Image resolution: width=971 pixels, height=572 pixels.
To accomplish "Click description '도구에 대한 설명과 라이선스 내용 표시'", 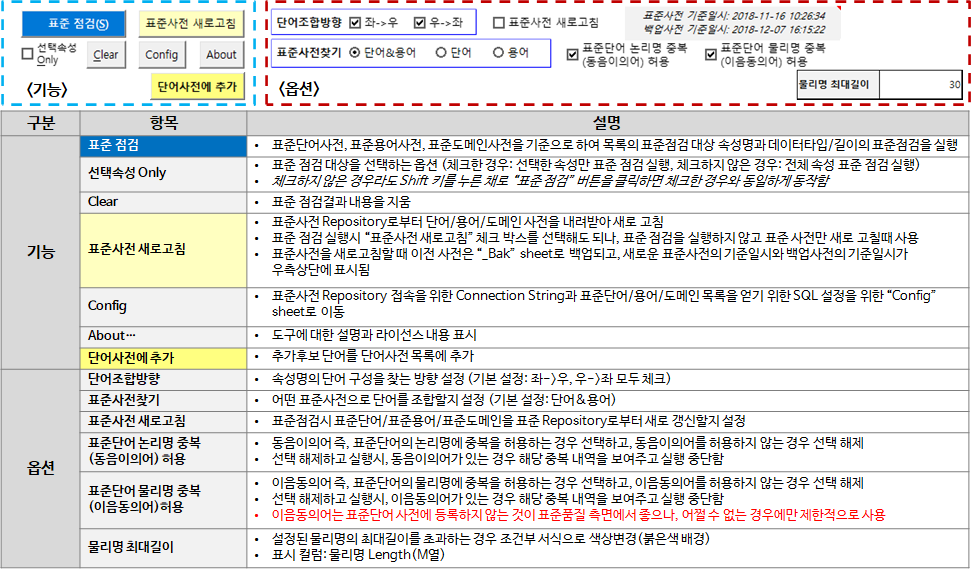I will pos(374,336).
